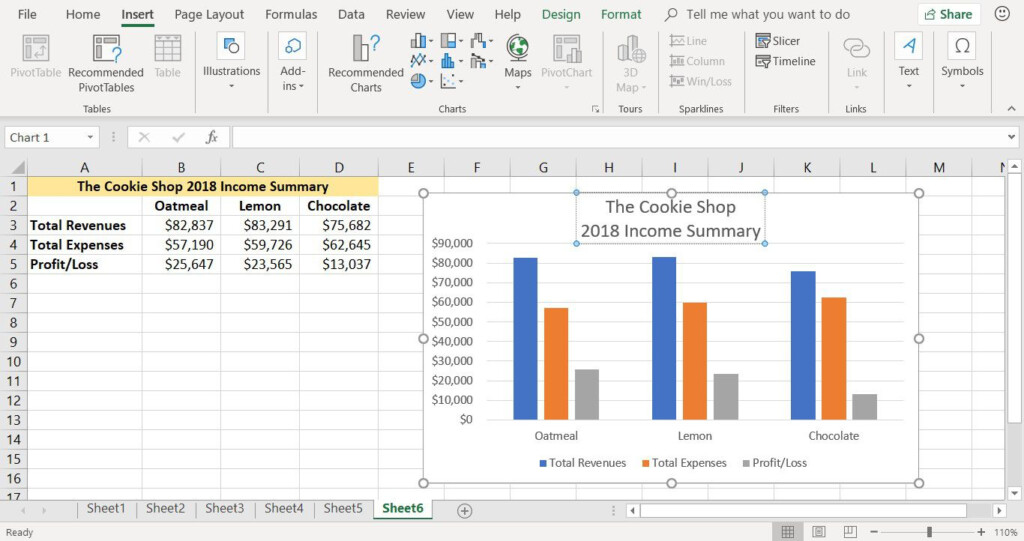This screenshot has height=541, width=1024.
Task: Switch to Page Layout view in status bar
Action: pos(819,532)
